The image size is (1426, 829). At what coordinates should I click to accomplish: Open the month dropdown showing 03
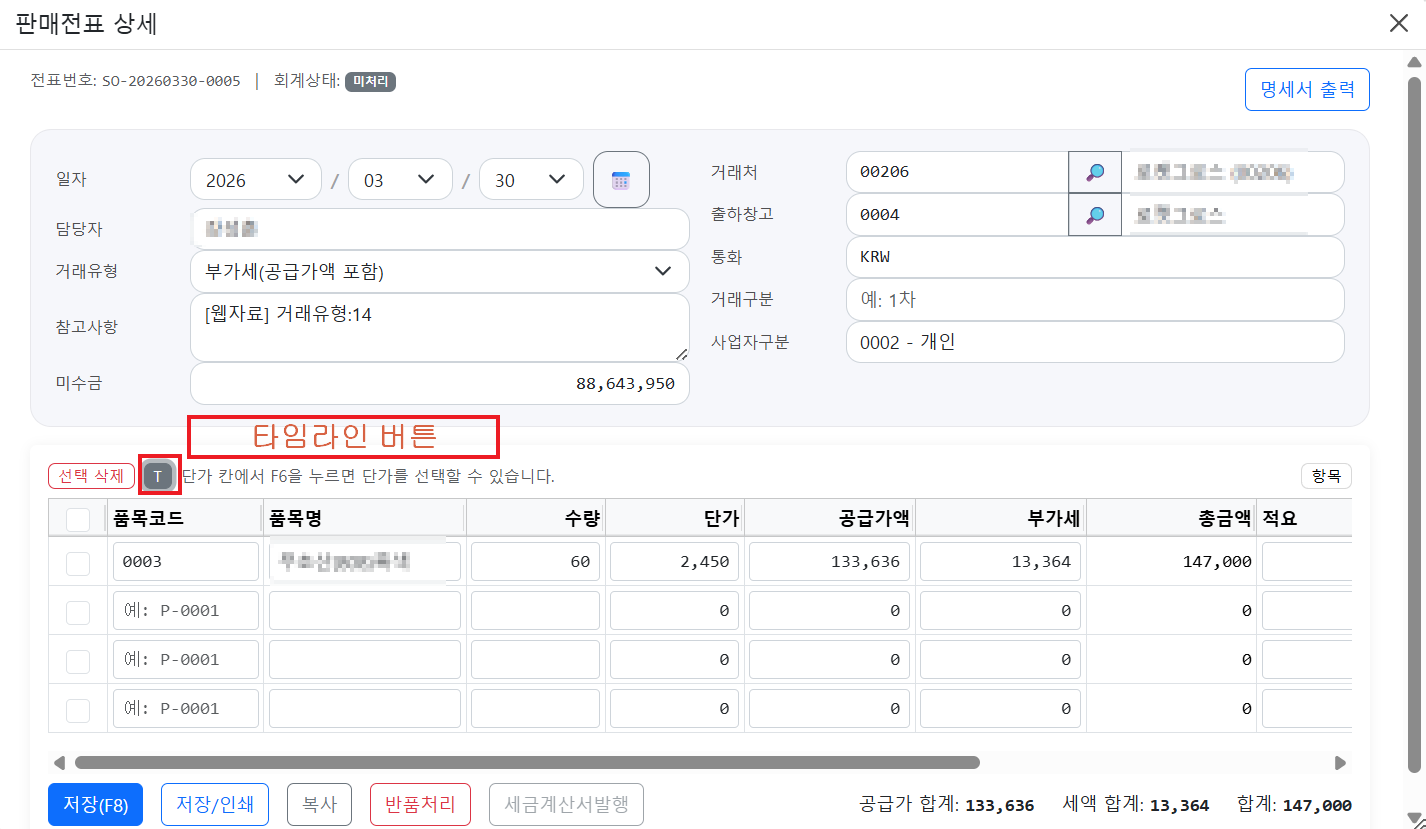click(400, 180)
